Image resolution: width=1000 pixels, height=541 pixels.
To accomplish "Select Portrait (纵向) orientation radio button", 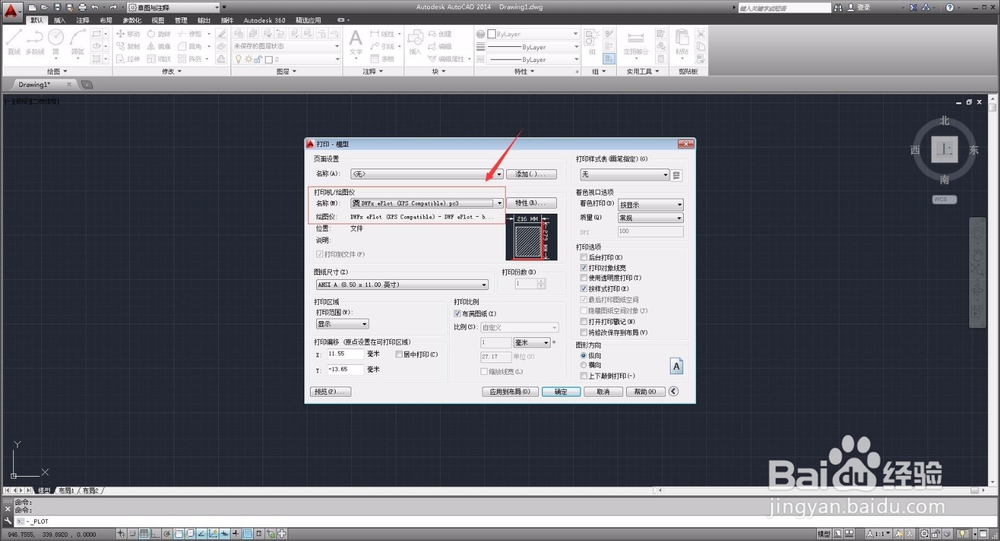I will [584, 355].
